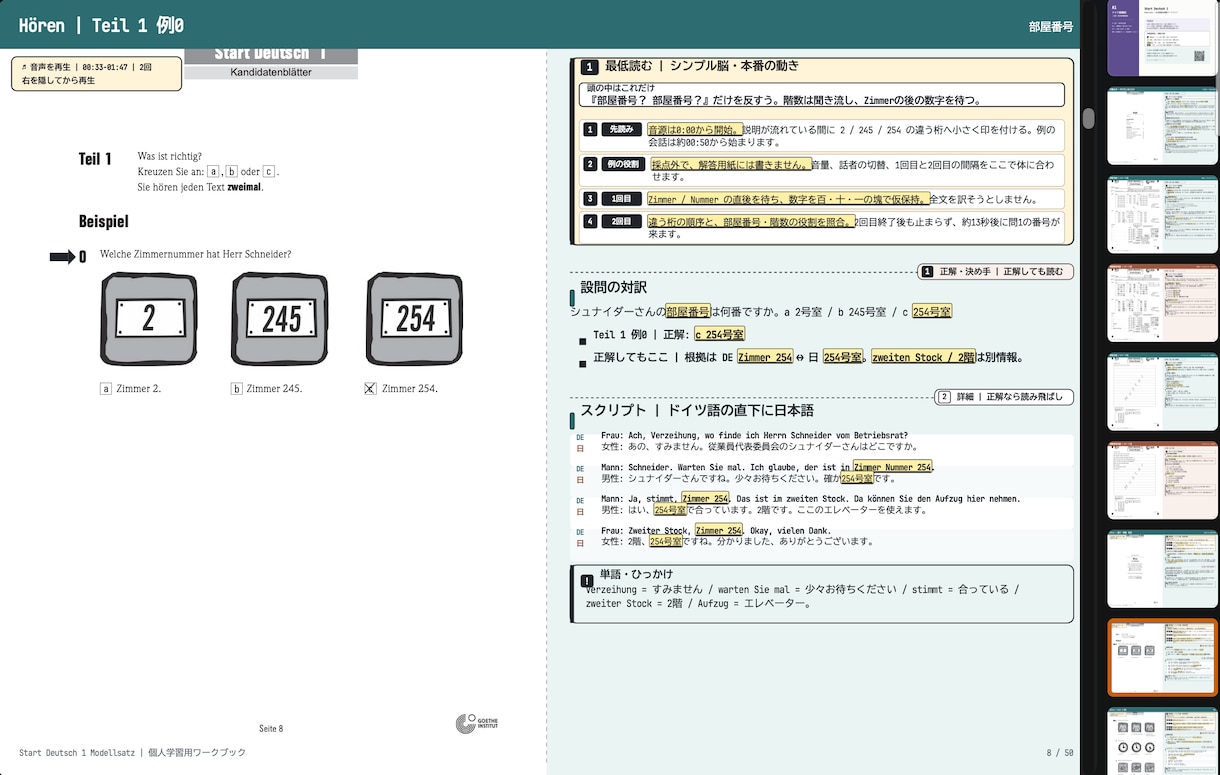
Task: Click the highlighted answer c 254号室
Action: coord(719,334)
